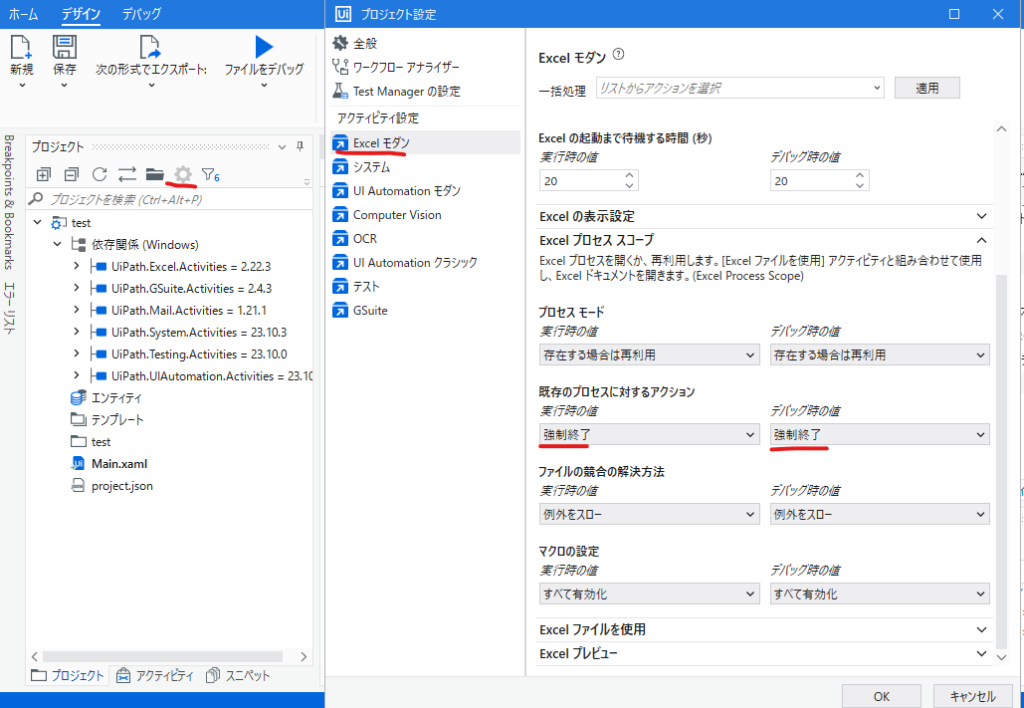The image size is (1024, 708).
Task: Select Computer Vision activity settings
Action: (x=425, y=215)
